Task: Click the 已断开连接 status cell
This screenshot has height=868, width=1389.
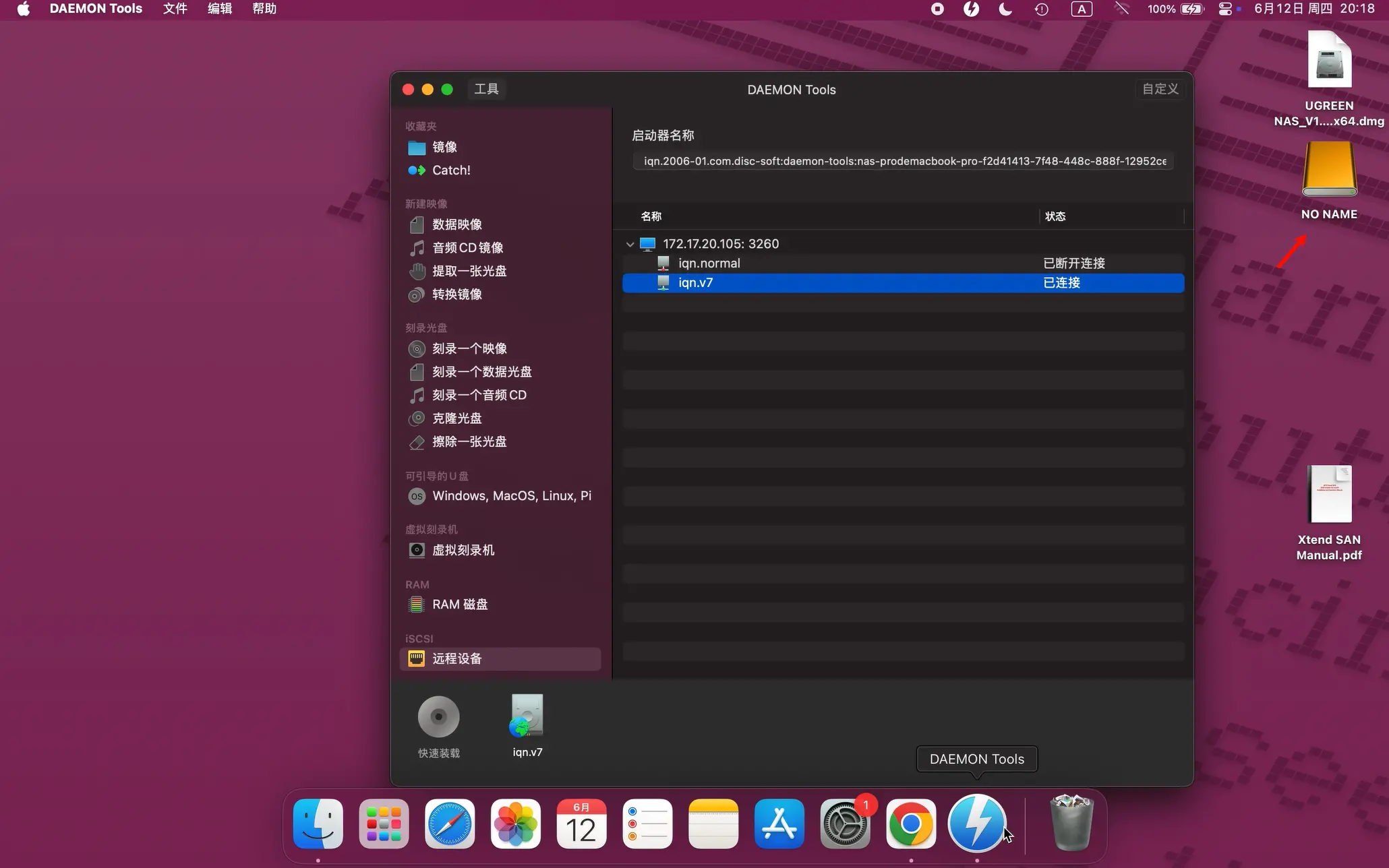Action: click(1074, 263)
